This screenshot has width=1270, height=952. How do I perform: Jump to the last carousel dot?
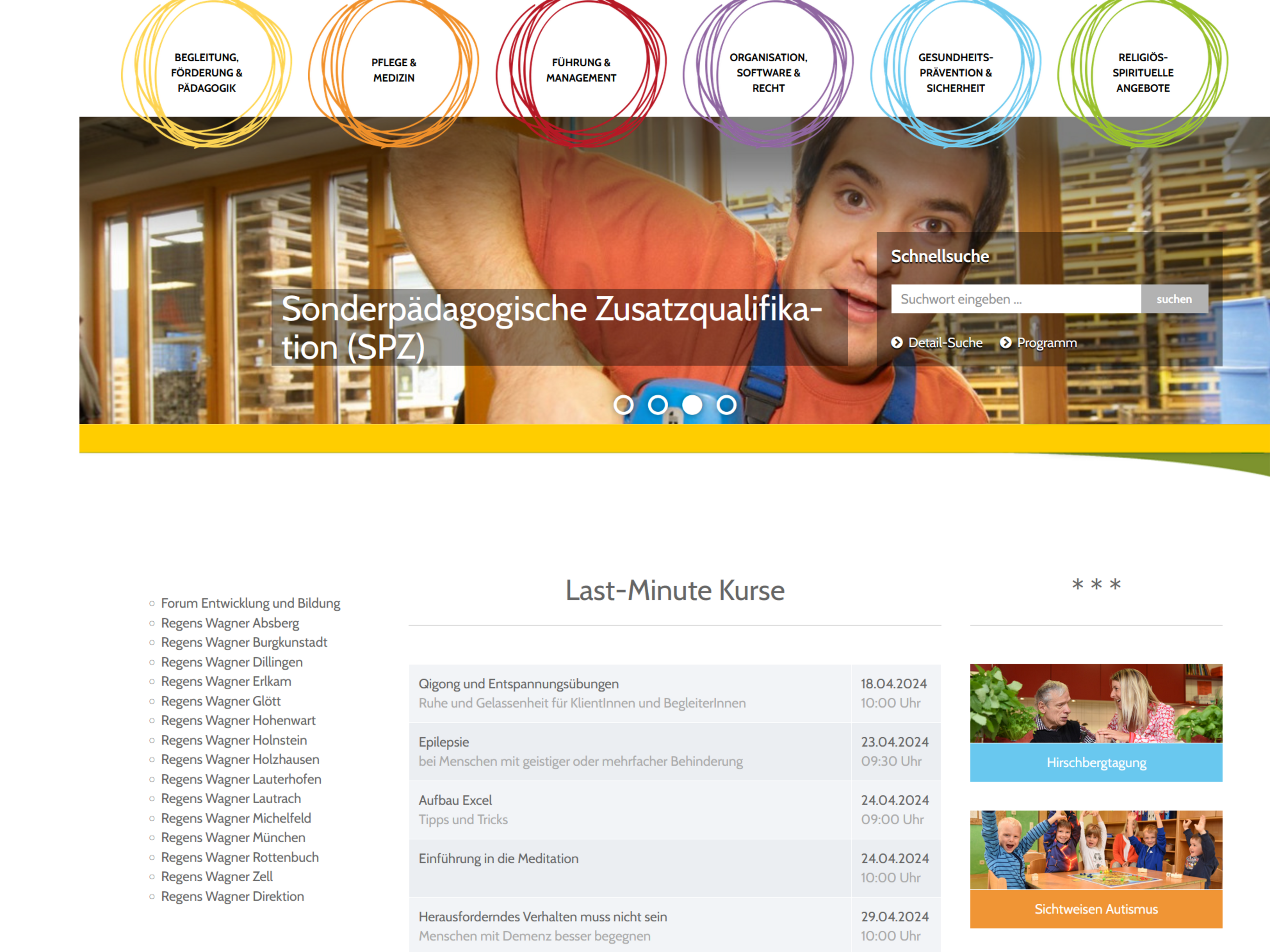[727, 405]
